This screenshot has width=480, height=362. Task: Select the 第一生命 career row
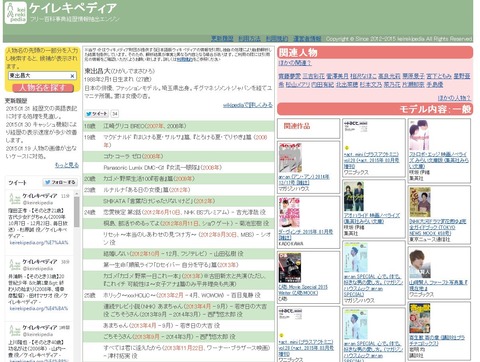(x=178, y=265)
